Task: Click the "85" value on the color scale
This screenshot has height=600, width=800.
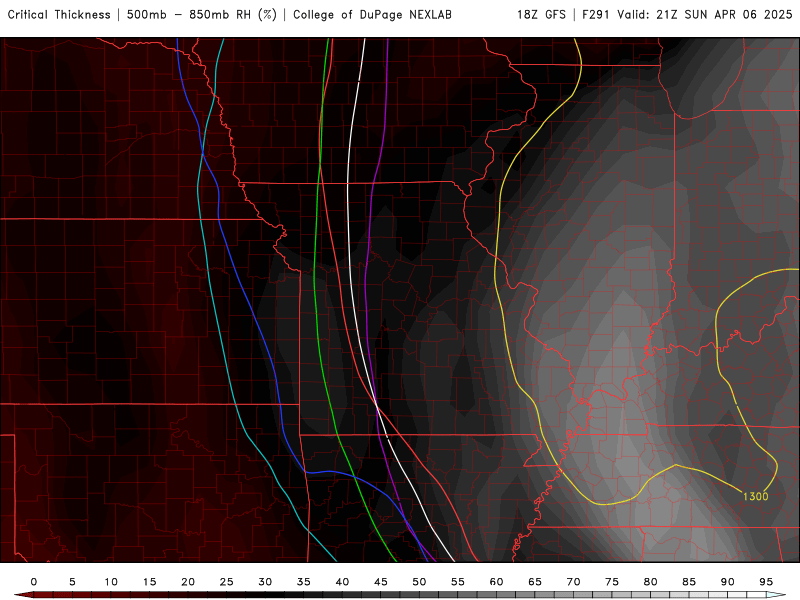Action: point(689,582)
